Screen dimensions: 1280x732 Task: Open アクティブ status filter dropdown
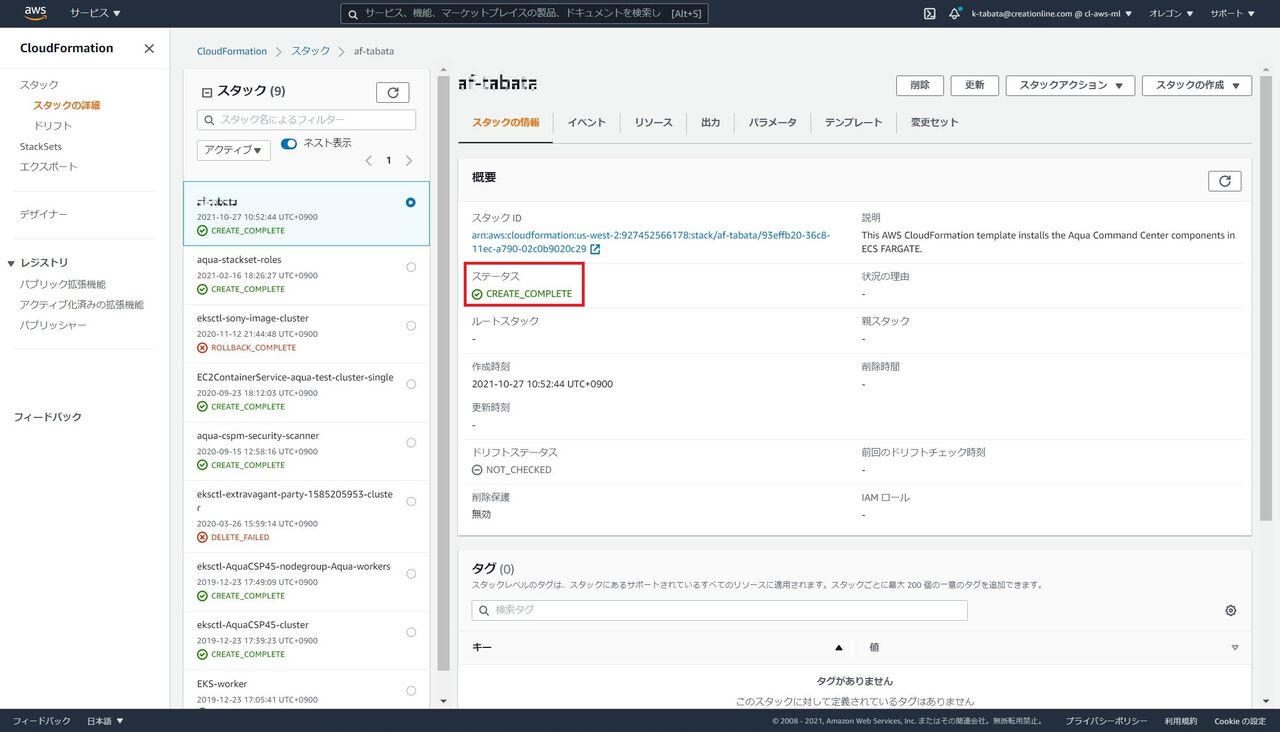tap(234, 150)
